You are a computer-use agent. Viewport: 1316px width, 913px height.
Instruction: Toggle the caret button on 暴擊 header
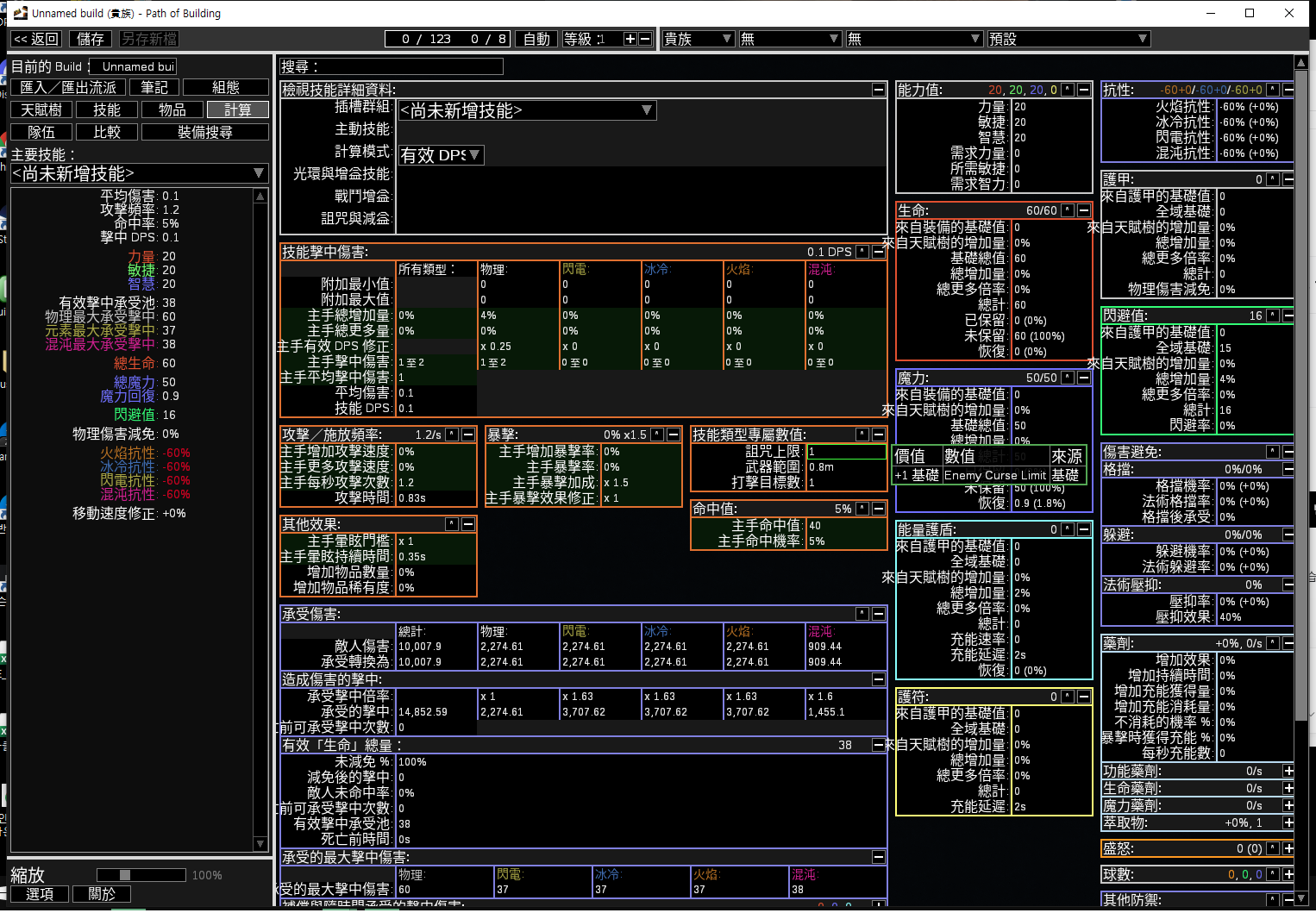coord(656,435)
